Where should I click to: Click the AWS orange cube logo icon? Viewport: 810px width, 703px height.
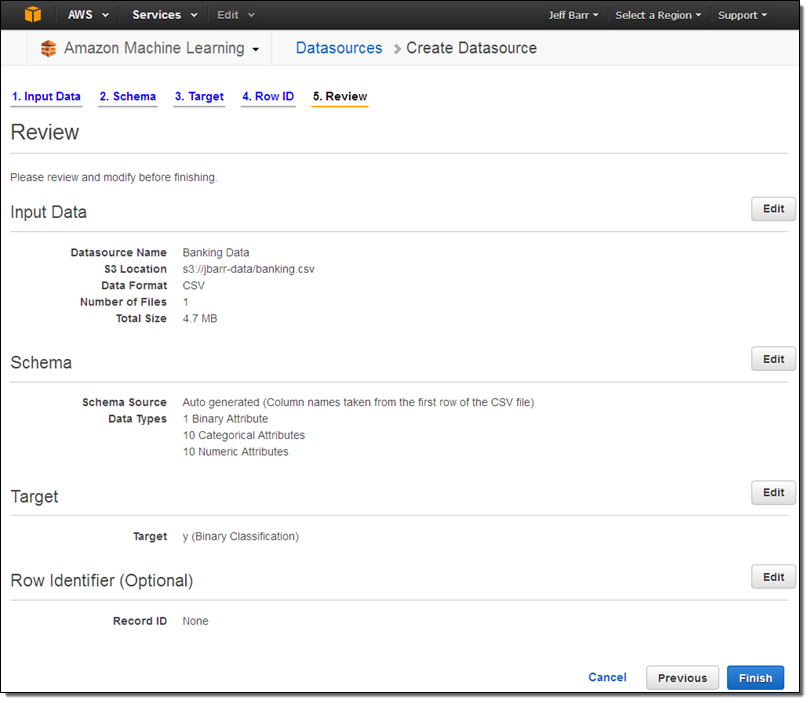click(x=33, y=15)
